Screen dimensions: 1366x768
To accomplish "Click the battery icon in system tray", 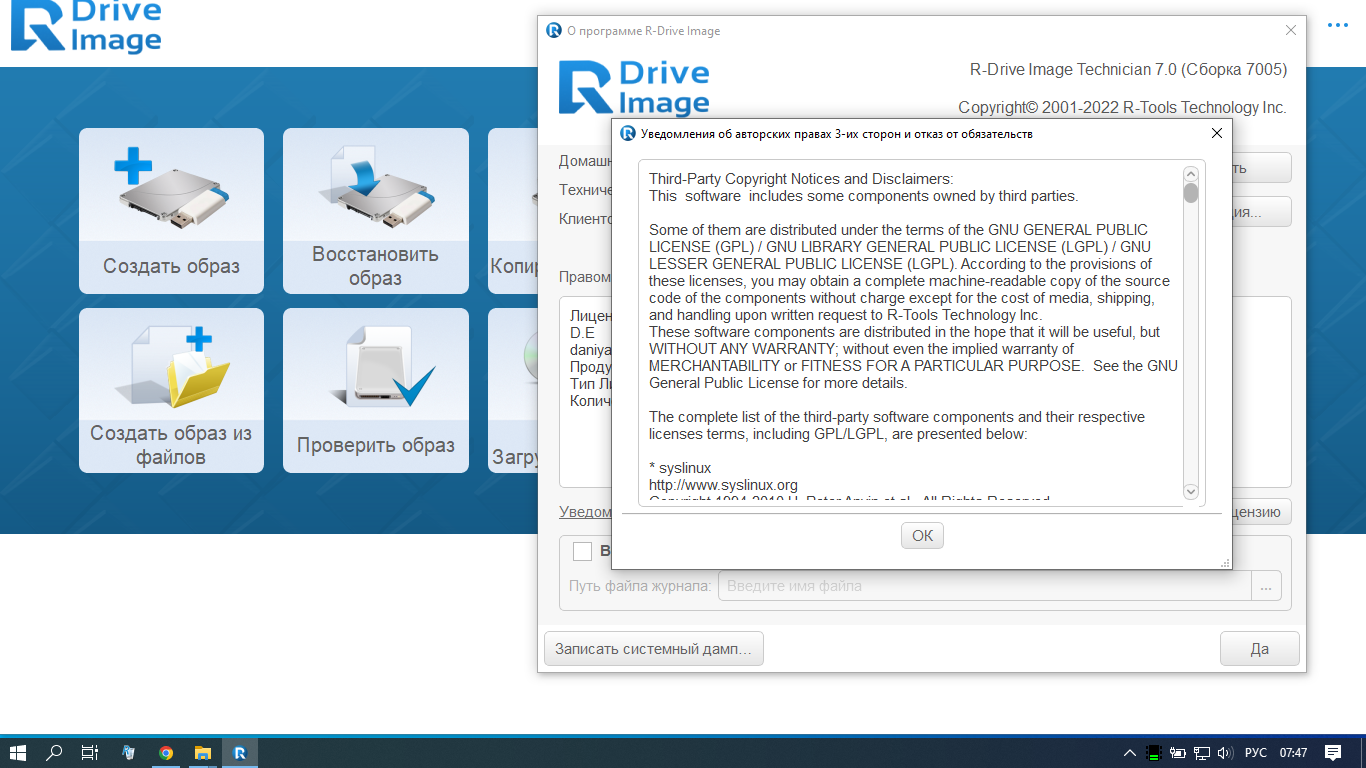I will tap(1178, 753).
